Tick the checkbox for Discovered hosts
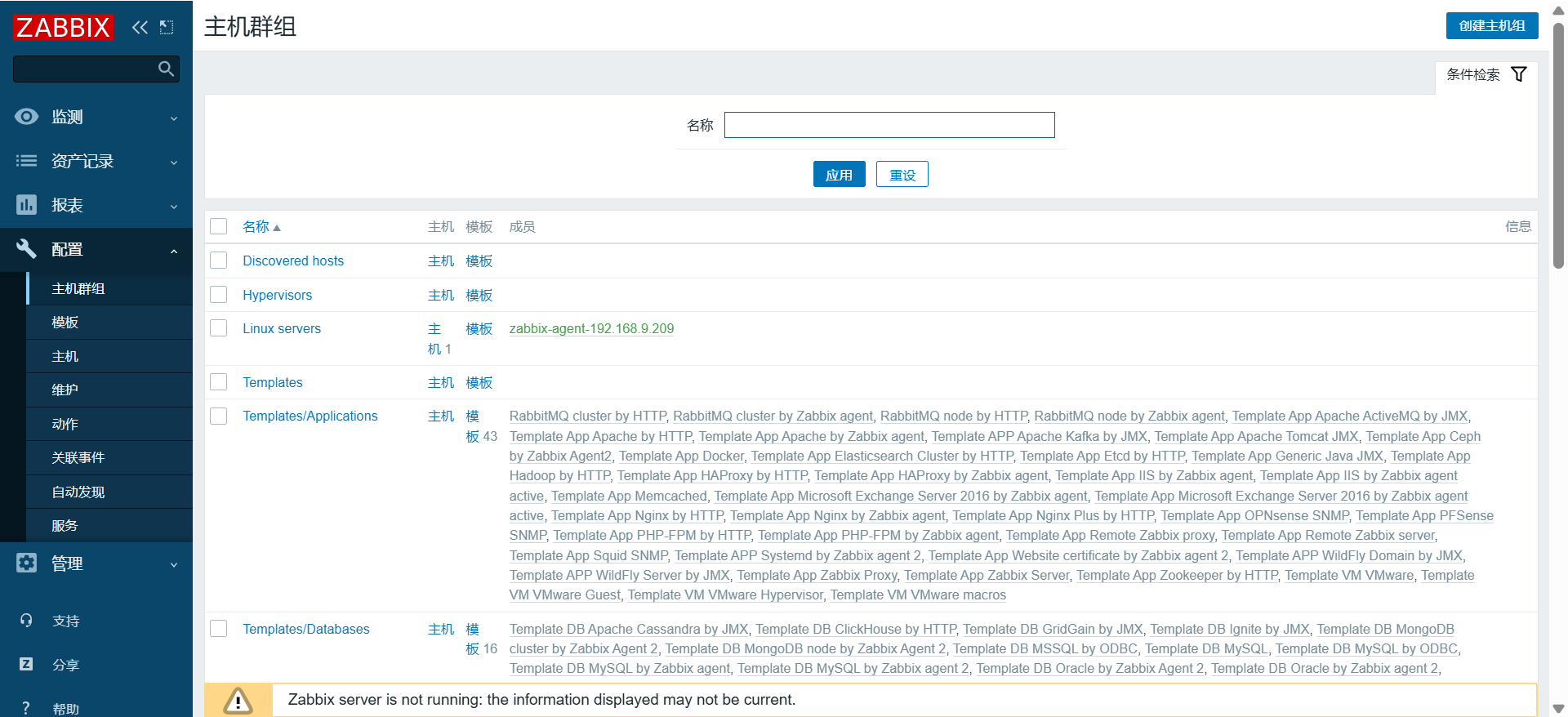Viewport: 1568px width, 717px height. coord(219,261)
